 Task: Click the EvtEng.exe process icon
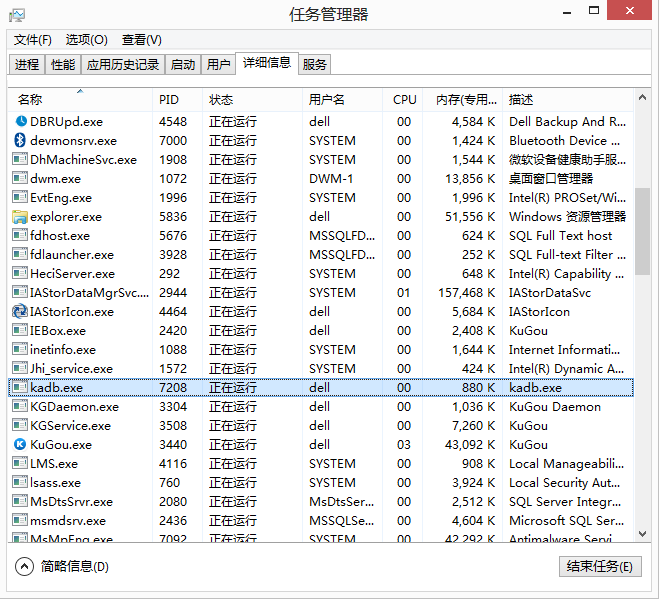pyautogui.click(x=20, y=197)
